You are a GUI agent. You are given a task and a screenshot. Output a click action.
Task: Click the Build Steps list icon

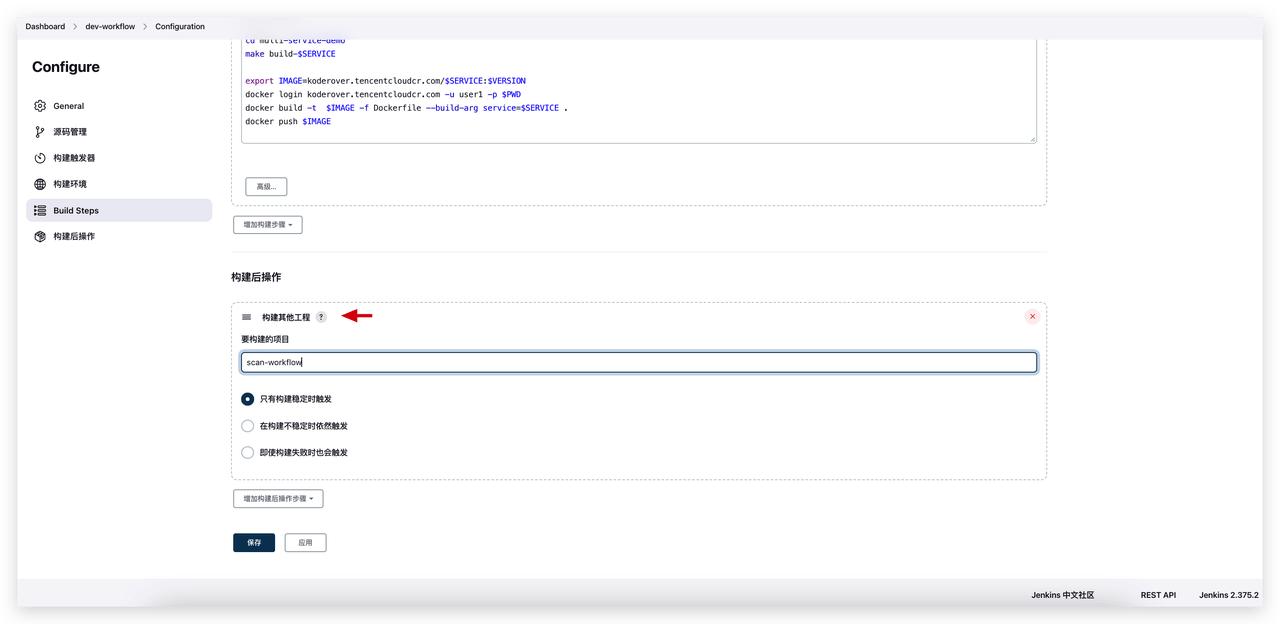(x=40, y=211)
